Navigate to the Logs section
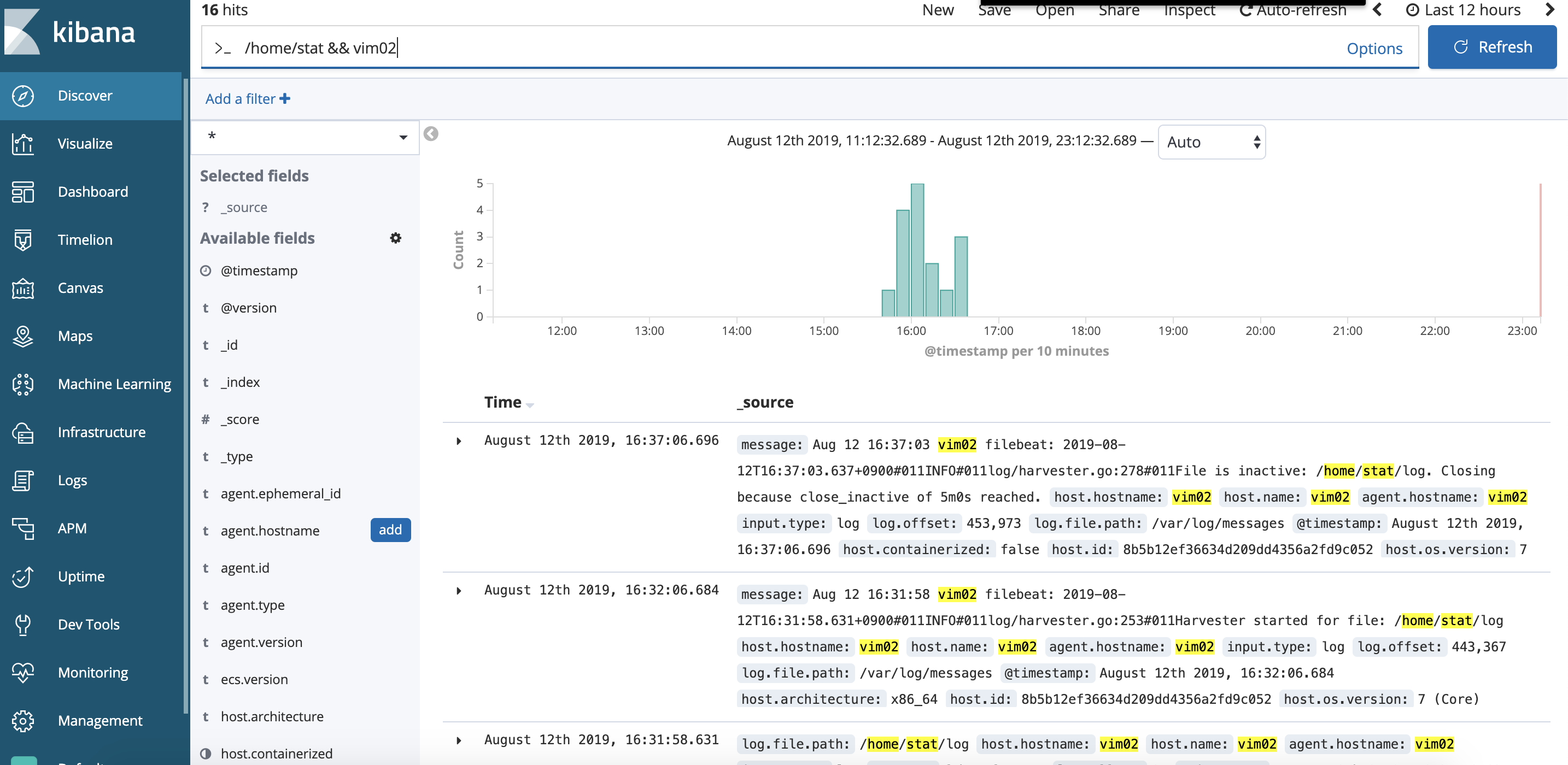 pyautogui.click(x=72, y=480)
